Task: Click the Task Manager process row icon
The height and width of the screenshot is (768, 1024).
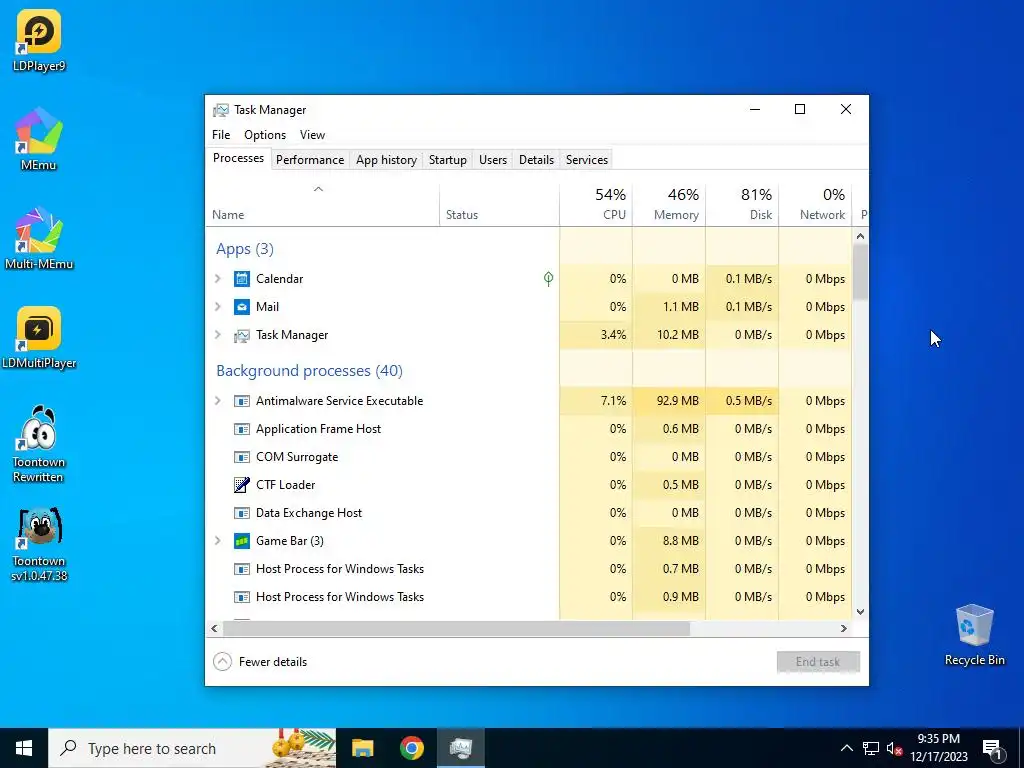Action: pos(242,335)
